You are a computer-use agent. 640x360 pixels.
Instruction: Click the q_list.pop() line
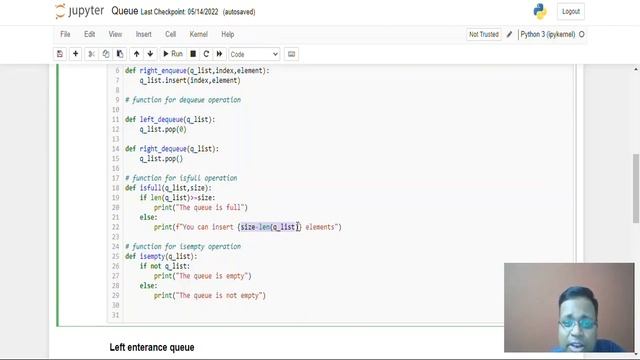[x=161, y=159]
